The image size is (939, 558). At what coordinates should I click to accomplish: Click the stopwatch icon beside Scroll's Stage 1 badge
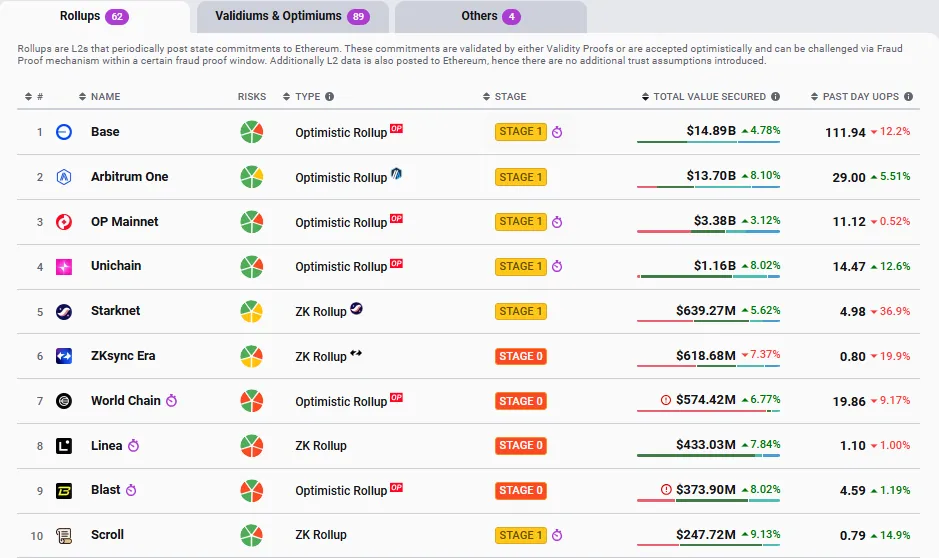pyautogui.click(x=557, y=535)
